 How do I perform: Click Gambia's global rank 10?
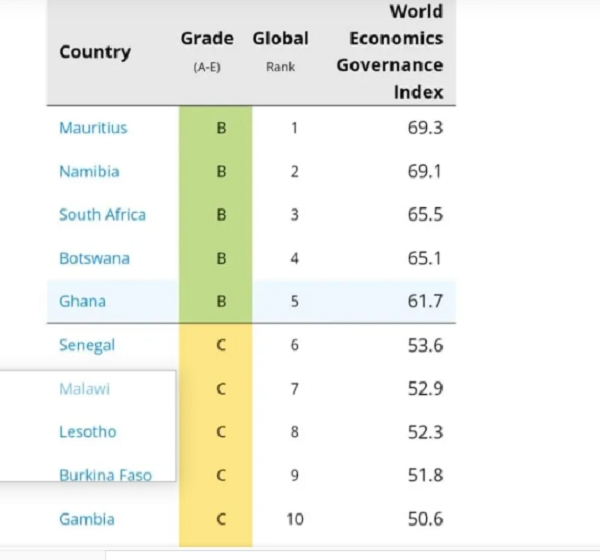[x=294, y=519]
